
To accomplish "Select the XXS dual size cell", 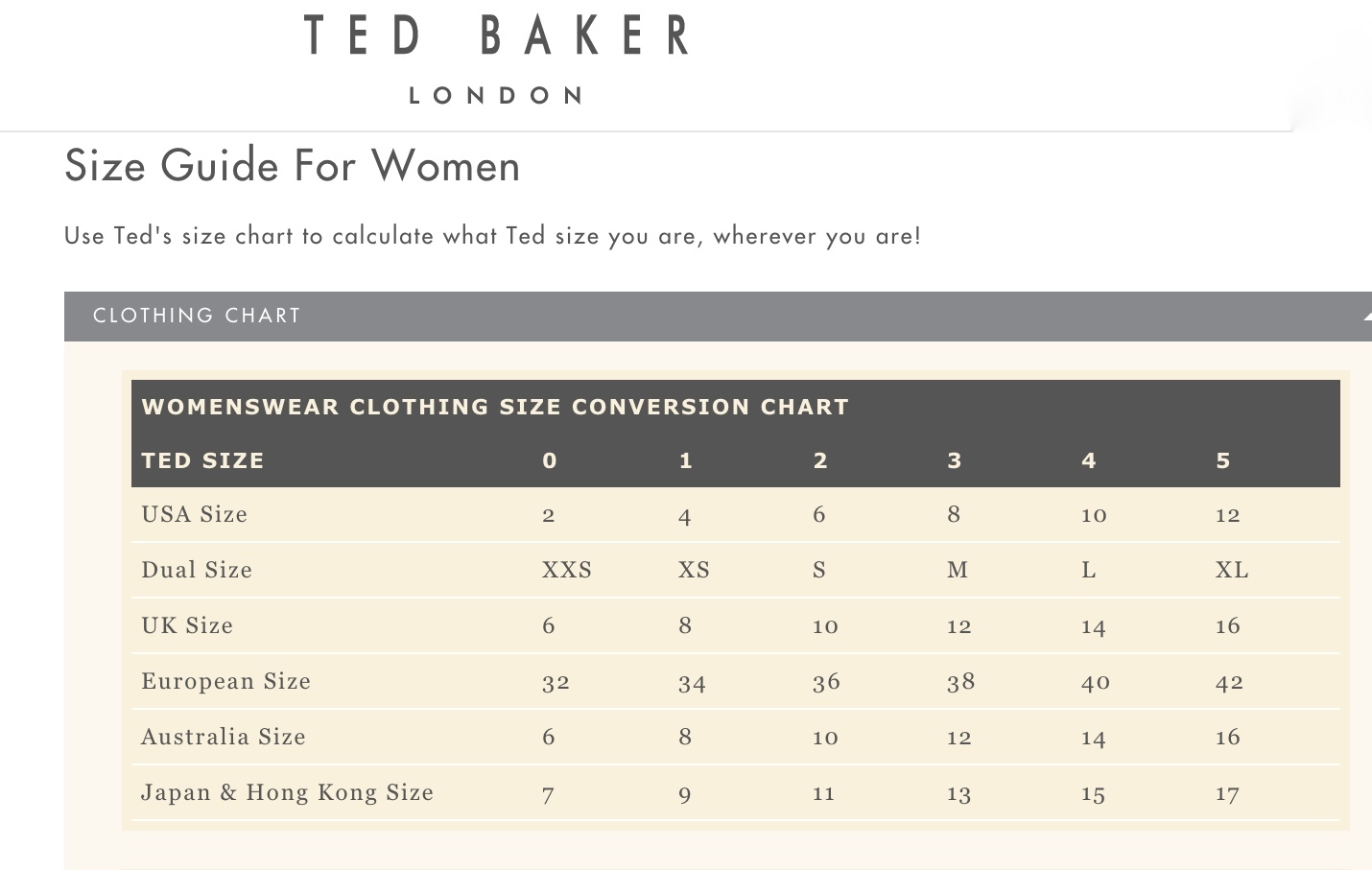I will pos(566,571).
